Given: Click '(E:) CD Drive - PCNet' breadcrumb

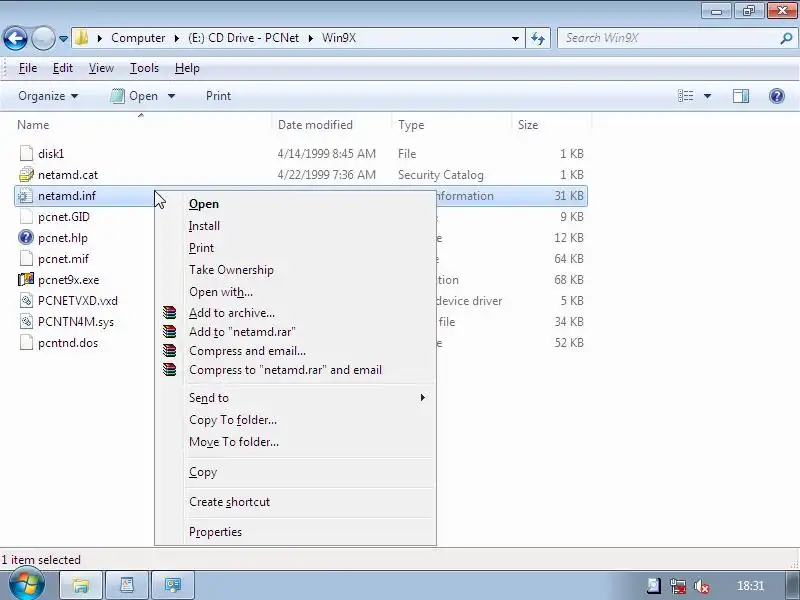Looking at the screenshot, I should tap(243, 38).
